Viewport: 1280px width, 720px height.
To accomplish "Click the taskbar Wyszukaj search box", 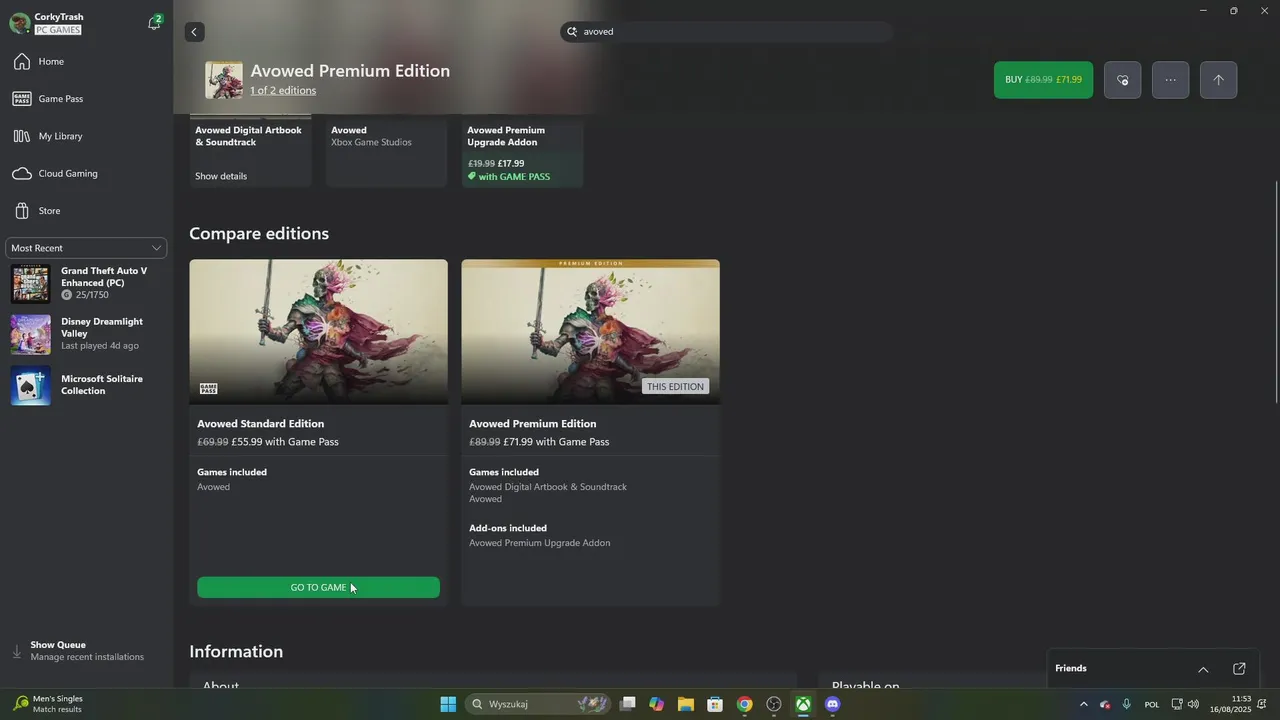I will (x=540, y=704).
